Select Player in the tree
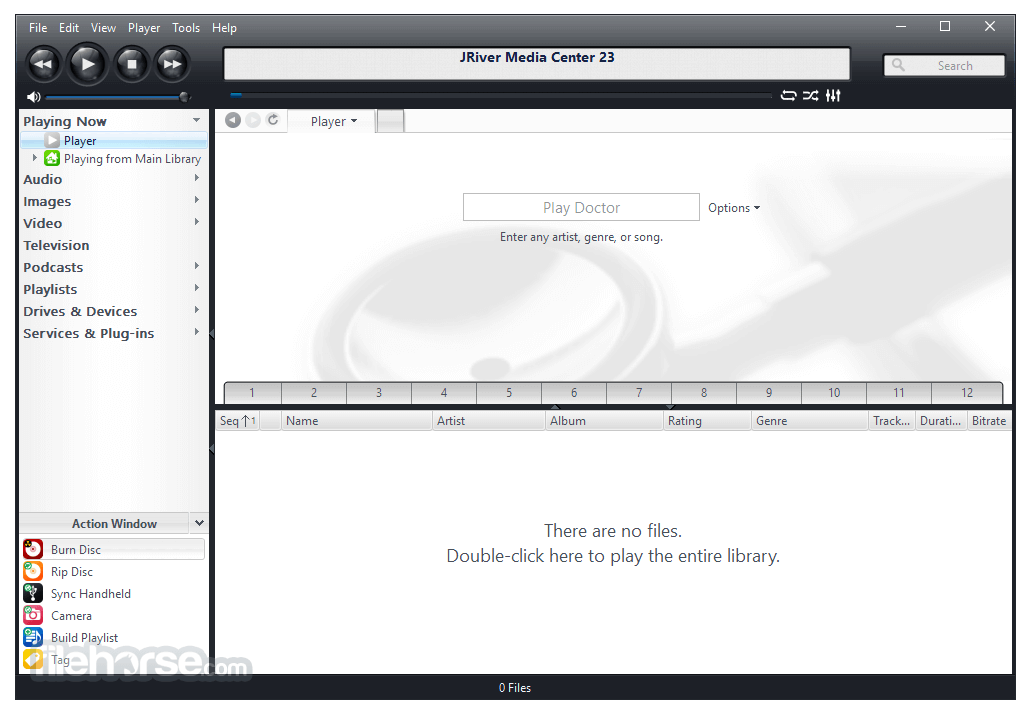The image size is (1031, 712). 114,141
